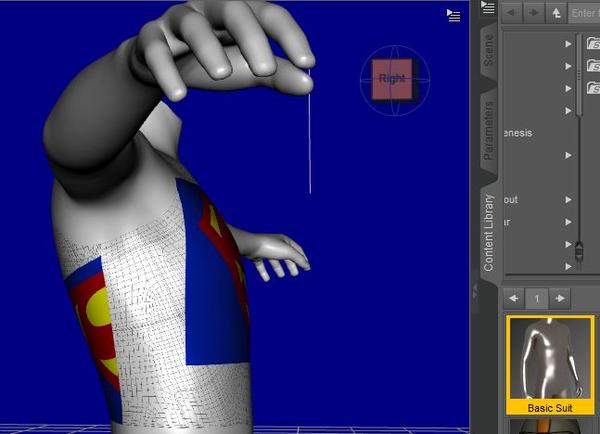The width and height of the screenshot is (600, 434).
Task: Expand the bottom-most row in the content tree
Action: point(568,266)
